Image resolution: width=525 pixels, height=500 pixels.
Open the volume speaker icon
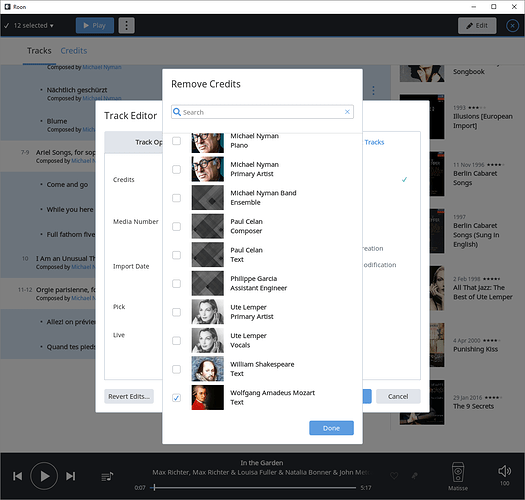point(505,471)
